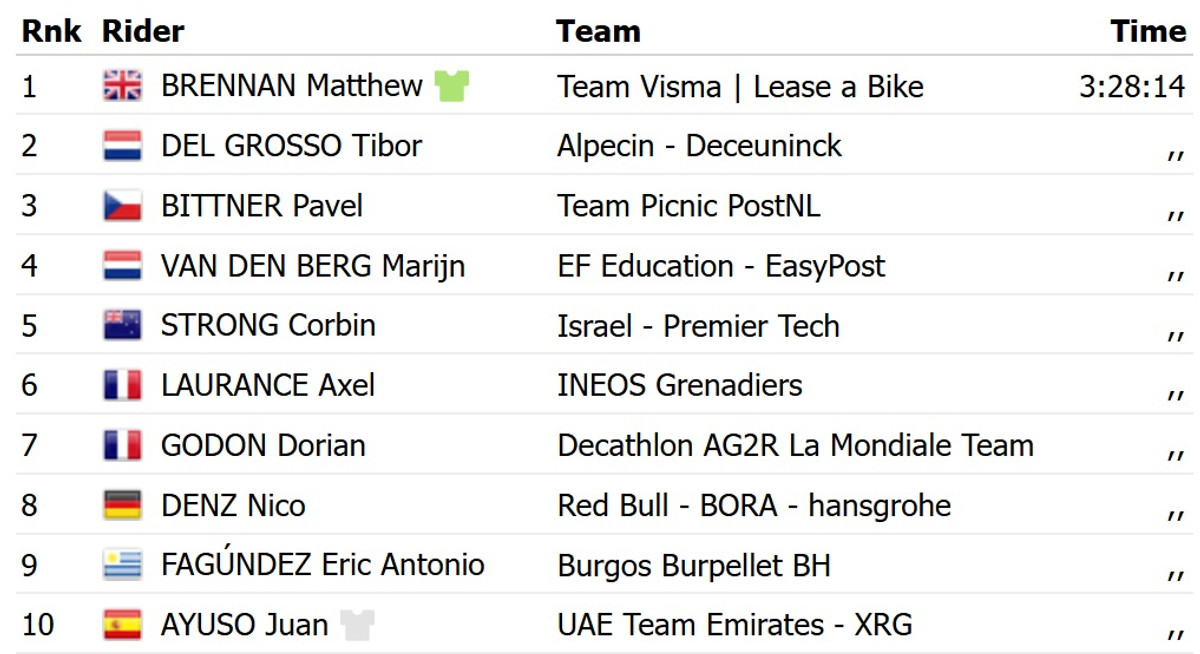This screenshot has height=654, width=1200.
Task: Click the Time column header
Action: coord(1148,31)
